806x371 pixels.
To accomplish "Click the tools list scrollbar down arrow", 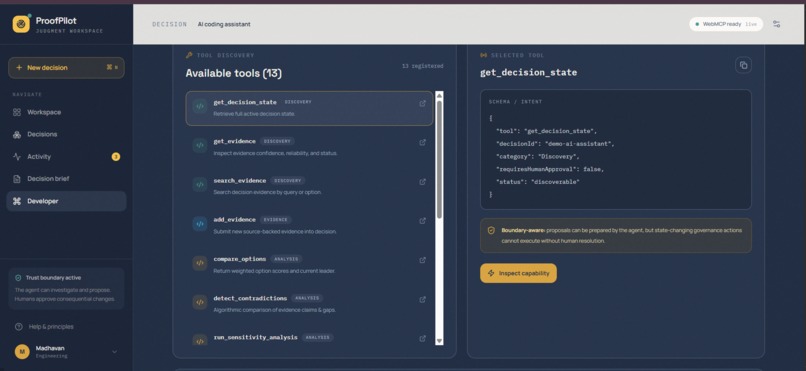I will tap(439, 341).
